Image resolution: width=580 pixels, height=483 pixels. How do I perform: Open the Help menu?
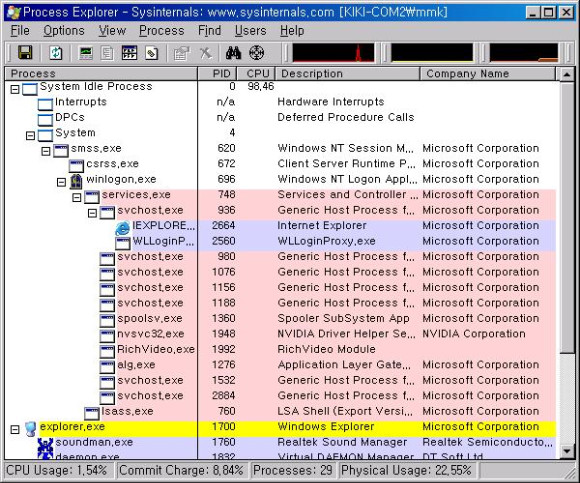292,31
